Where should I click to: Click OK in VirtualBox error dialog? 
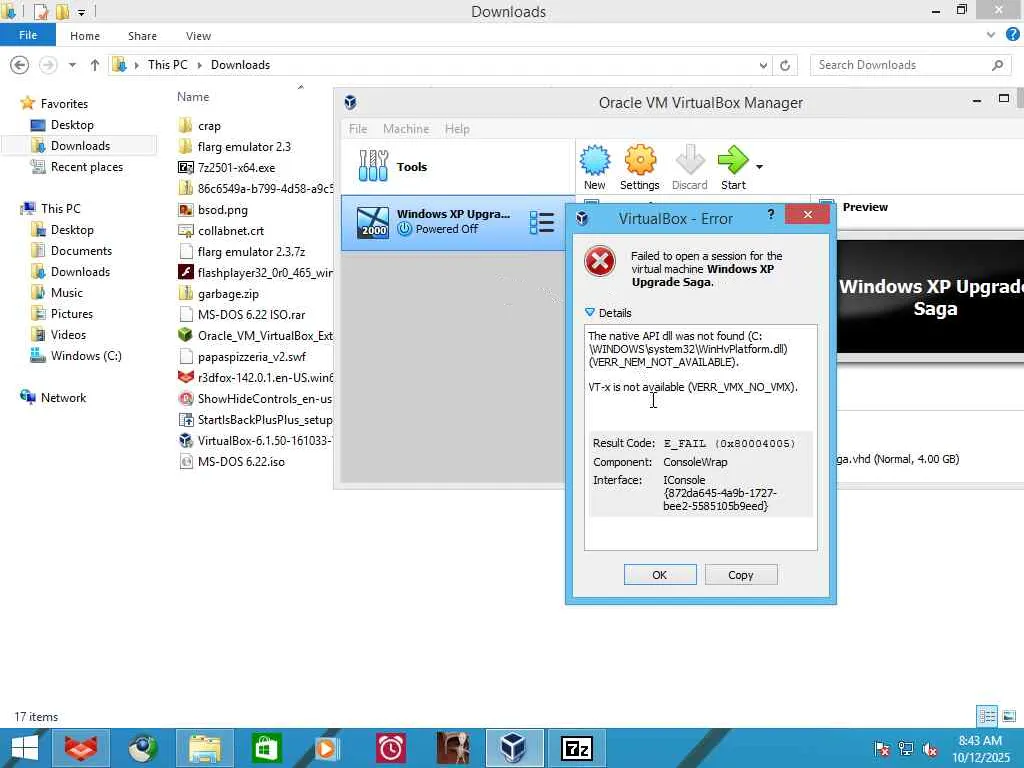[x=660, y=575]
